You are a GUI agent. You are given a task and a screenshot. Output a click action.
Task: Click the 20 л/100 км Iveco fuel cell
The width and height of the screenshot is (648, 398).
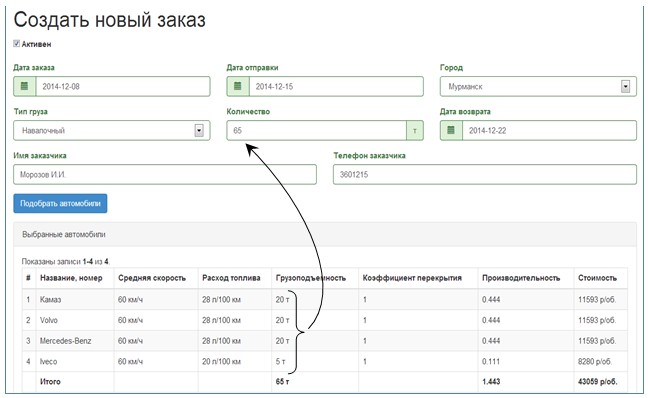pyautogui.click(x=235, y=361)
